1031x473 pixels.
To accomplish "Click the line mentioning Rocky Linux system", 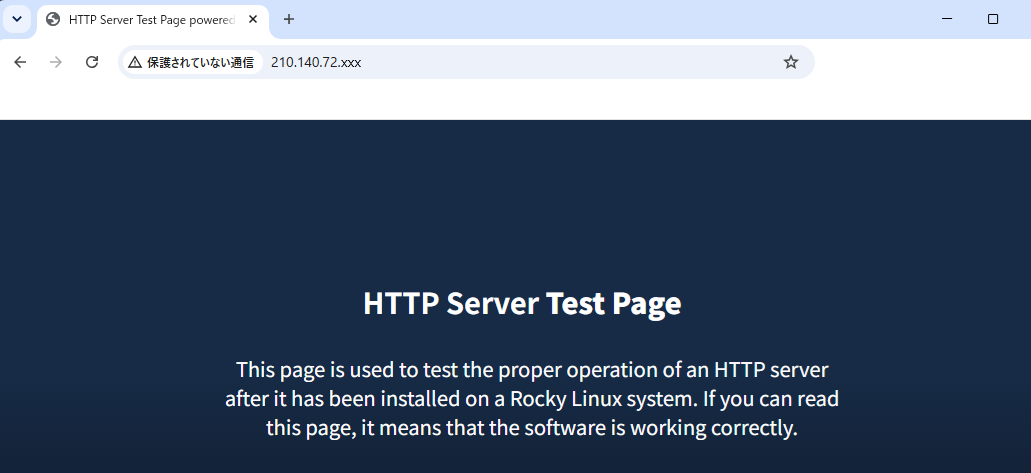I will coord(532,399).
